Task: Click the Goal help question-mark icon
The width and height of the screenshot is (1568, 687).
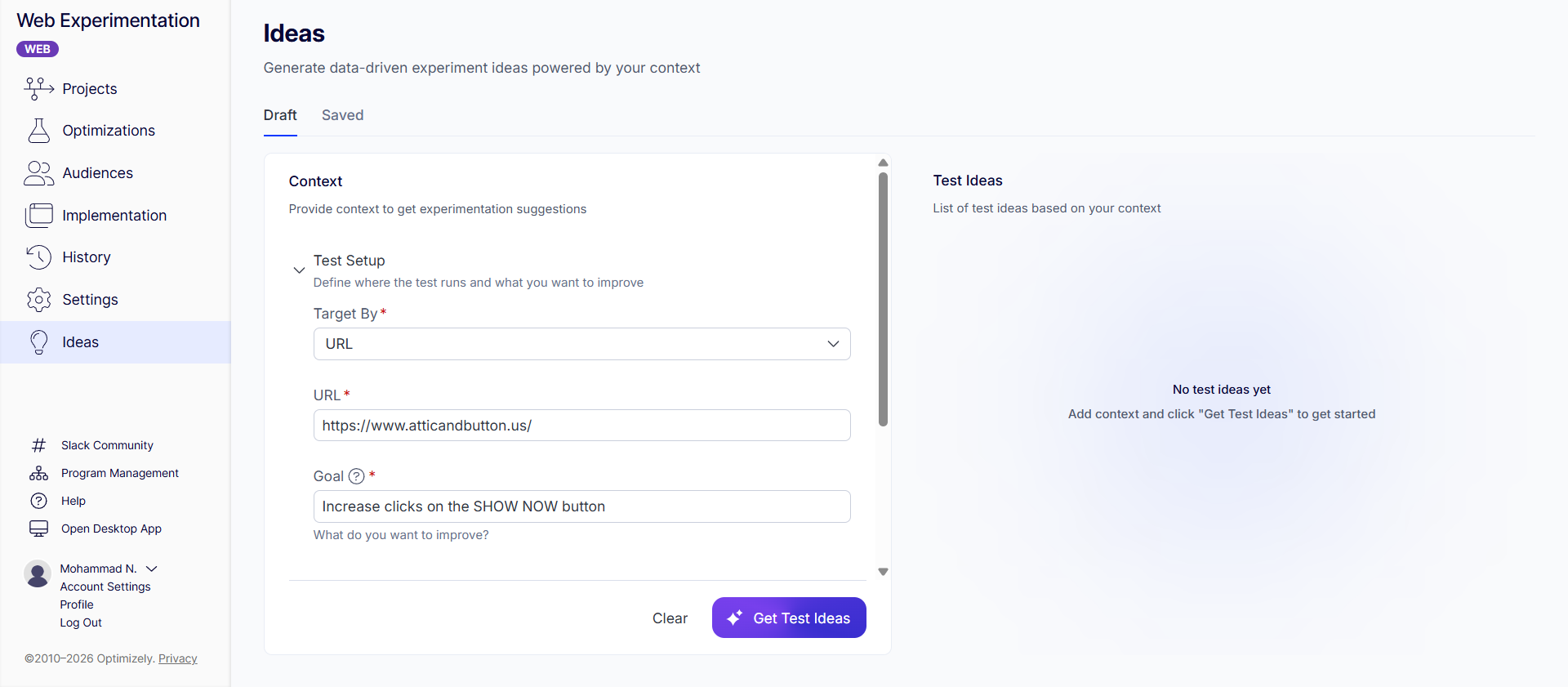Action: pos(357,476)
